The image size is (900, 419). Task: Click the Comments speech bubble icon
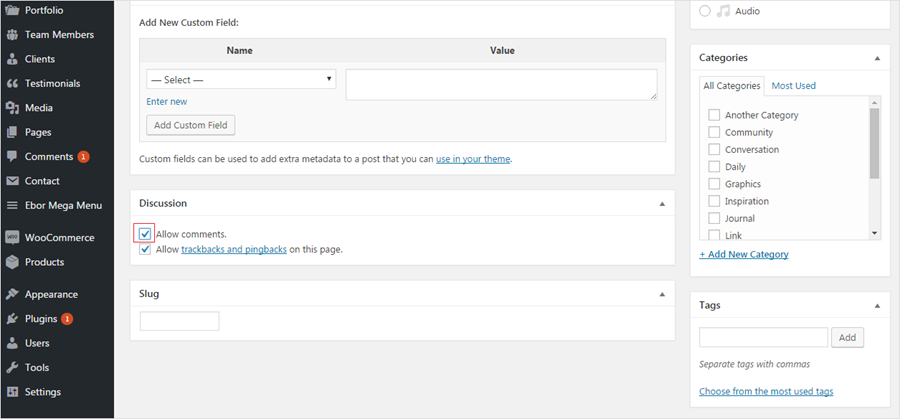(11, 157)
